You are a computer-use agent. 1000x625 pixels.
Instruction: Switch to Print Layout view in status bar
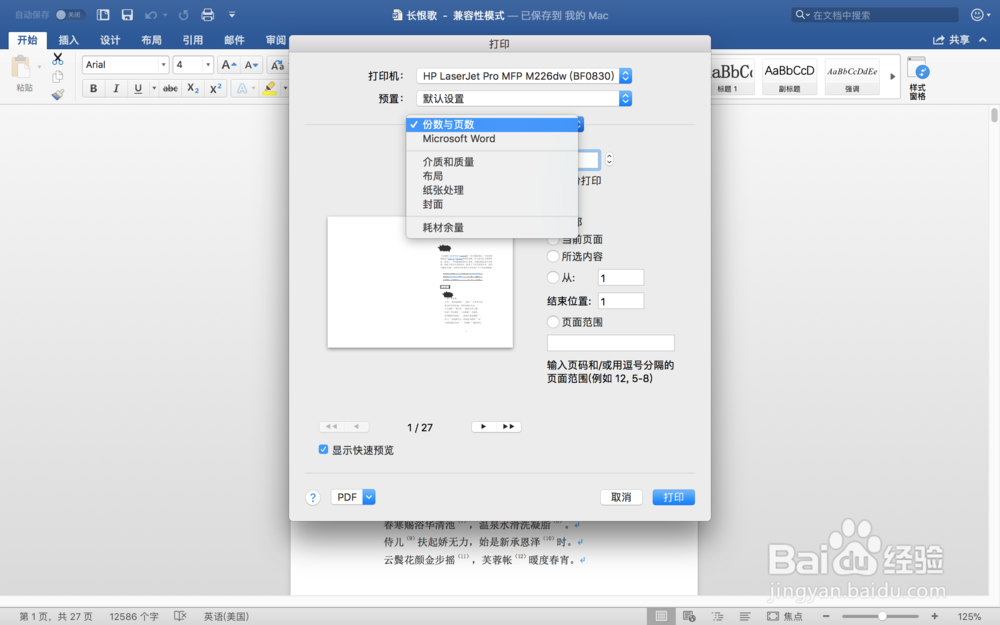click(x=661, y=616)
